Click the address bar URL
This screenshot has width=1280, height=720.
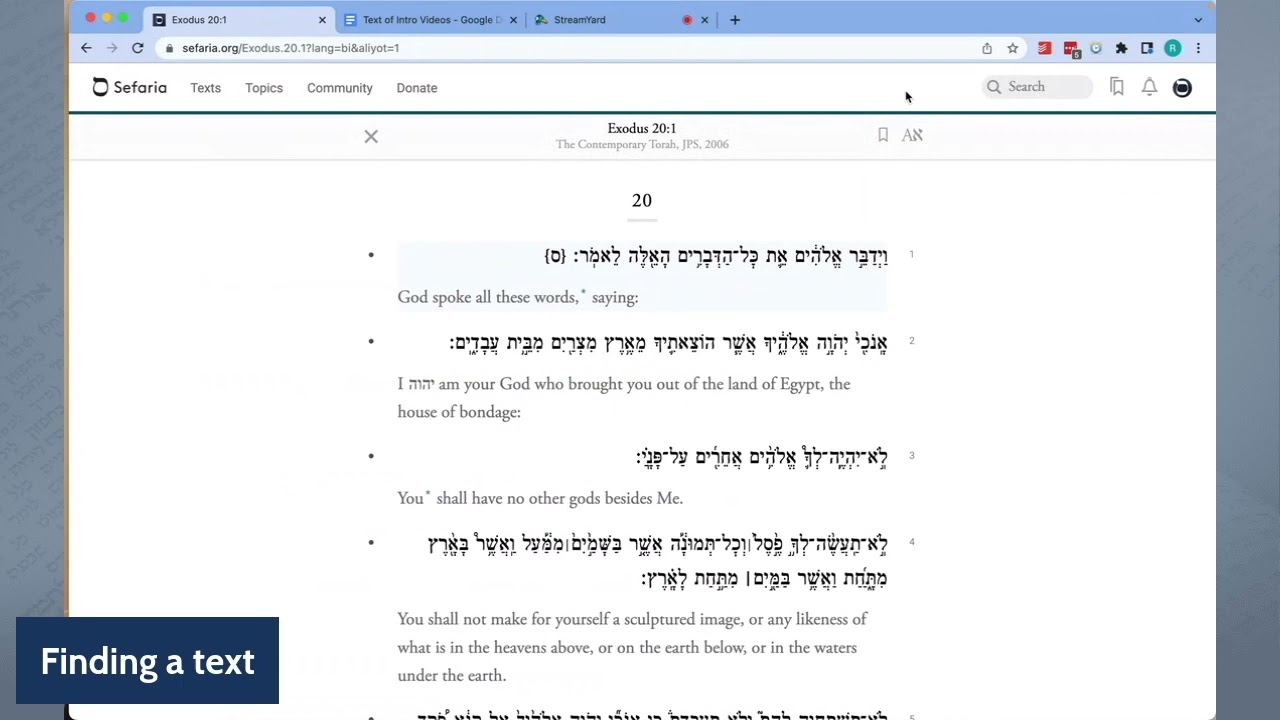(x=290, y=48)
